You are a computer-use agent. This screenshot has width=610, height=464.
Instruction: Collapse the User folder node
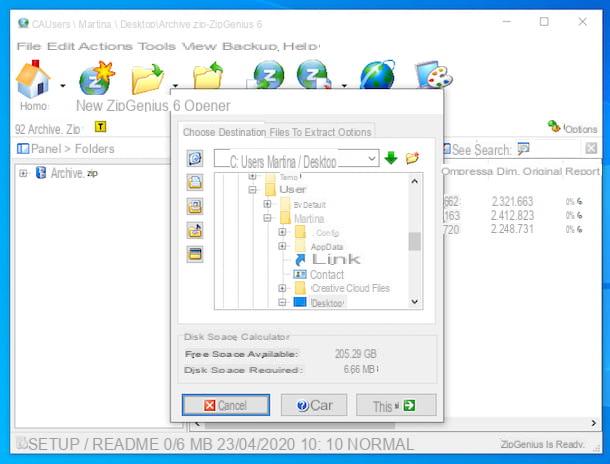coord(252,189)
